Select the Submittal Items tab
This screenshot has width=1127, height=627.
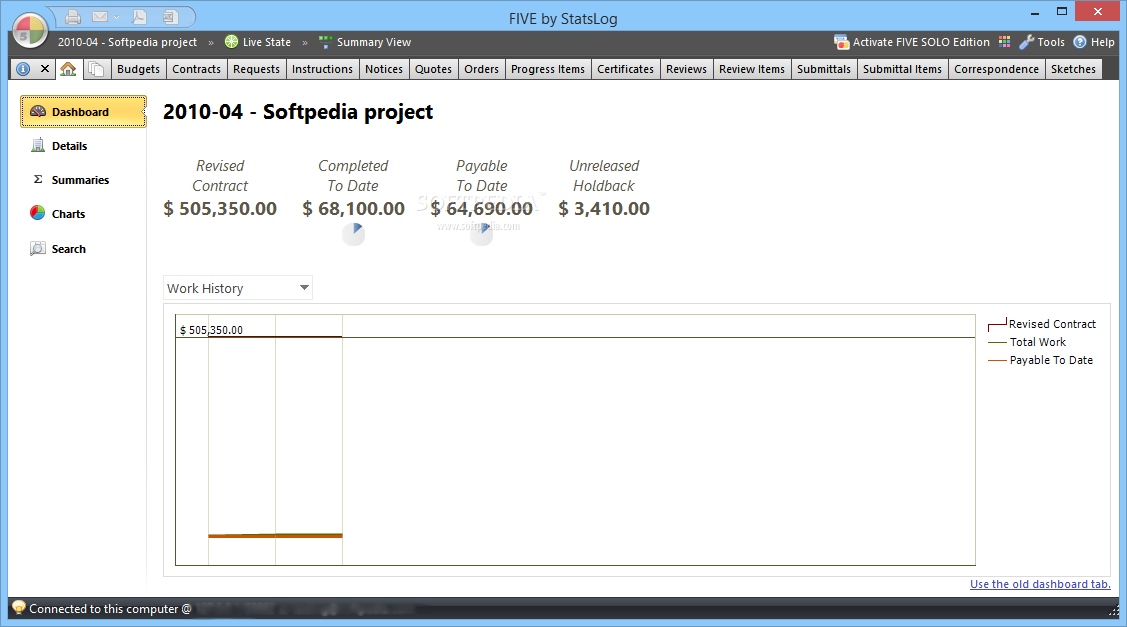902,69
